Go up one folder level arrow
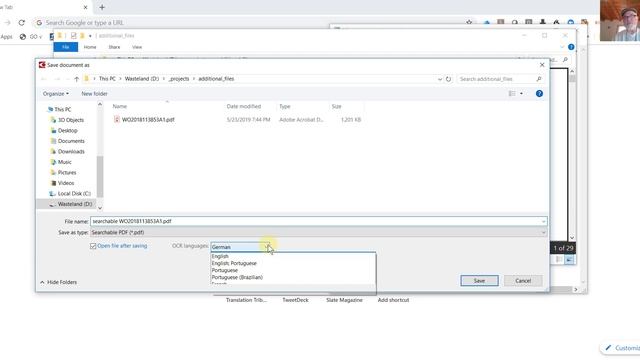Viewport: 640px width, 360px height. point(76,79)
